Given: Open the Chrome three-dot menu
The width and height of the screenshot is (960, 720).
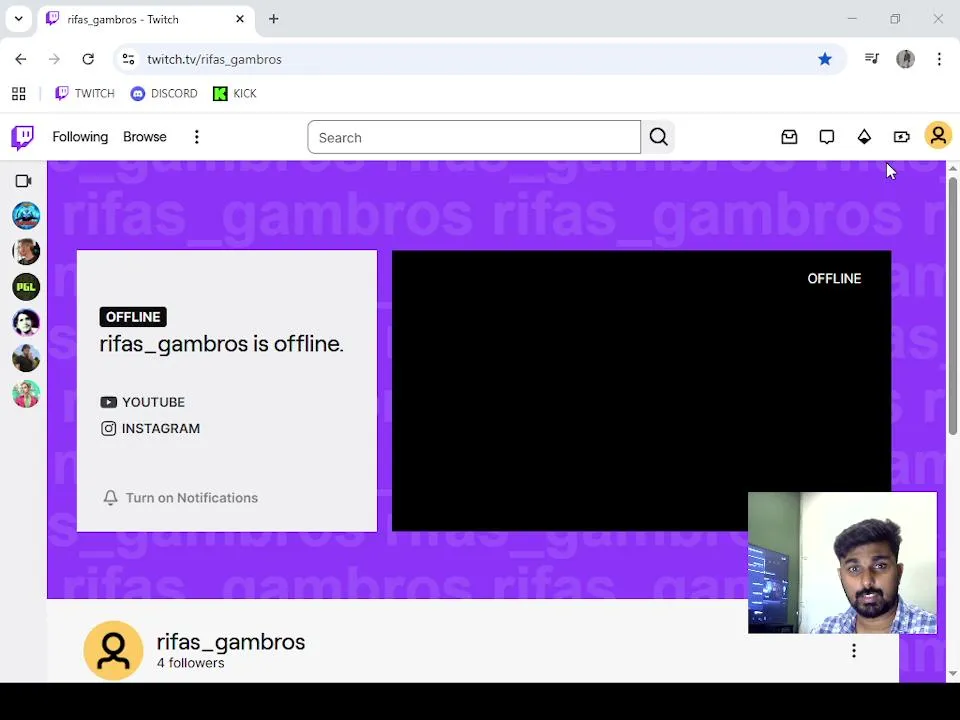Looking at the screenshot, I should pyautogui.click(x=939, y=59).
